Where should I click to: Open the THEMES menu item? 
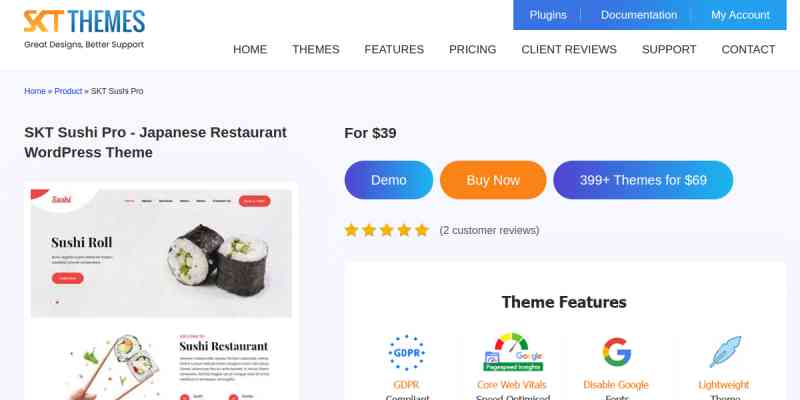[316, 49]
